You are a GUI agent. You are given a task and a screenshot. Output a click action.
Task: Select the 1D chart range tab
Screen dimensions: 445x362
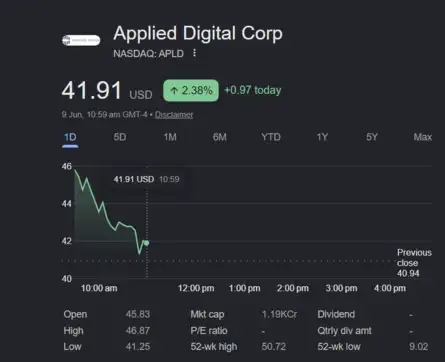[70, 137]
